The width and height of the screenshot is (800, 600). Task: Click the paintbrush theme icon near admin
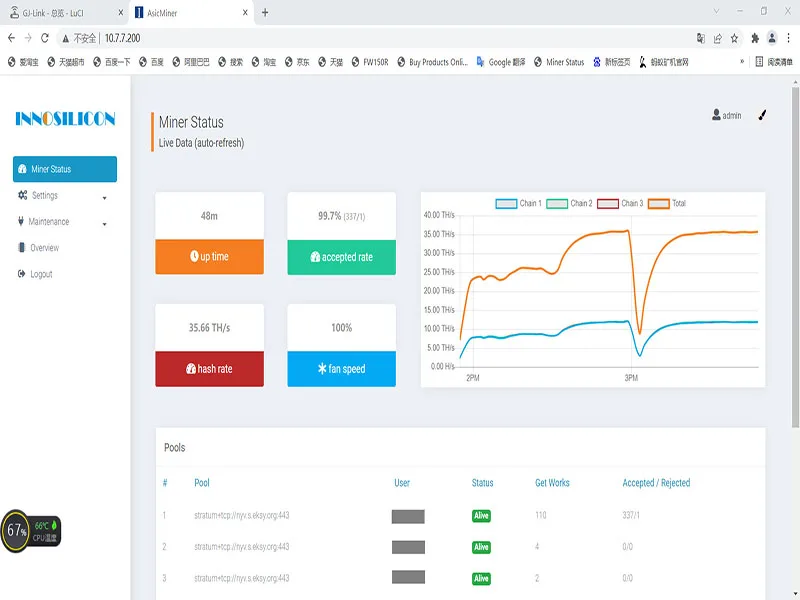click(762, 115)
